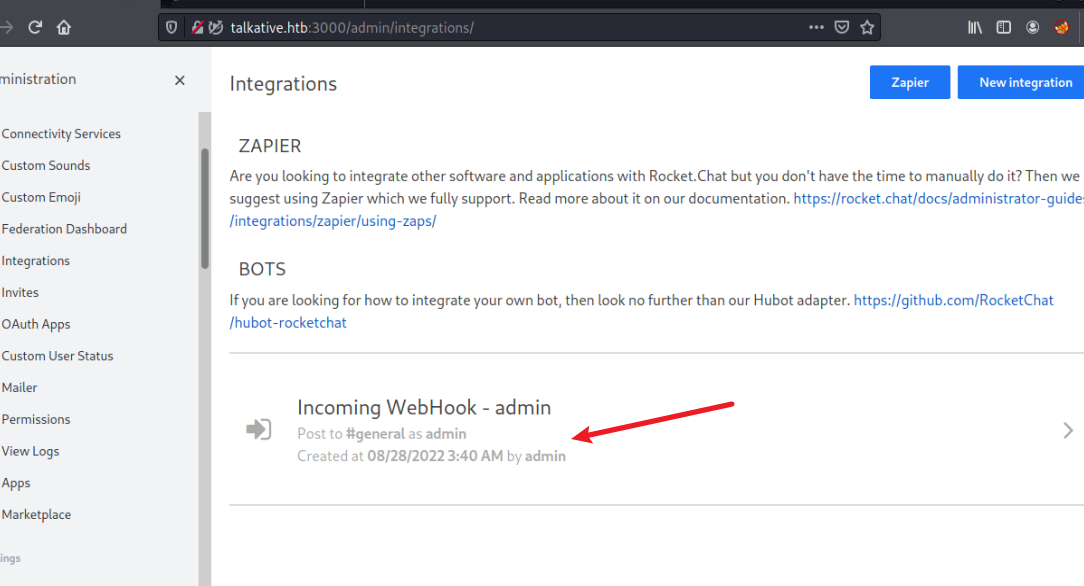This screenshot has height=586, width=1084.
Task: Open Custom User Status page
Action: [57, 357]
